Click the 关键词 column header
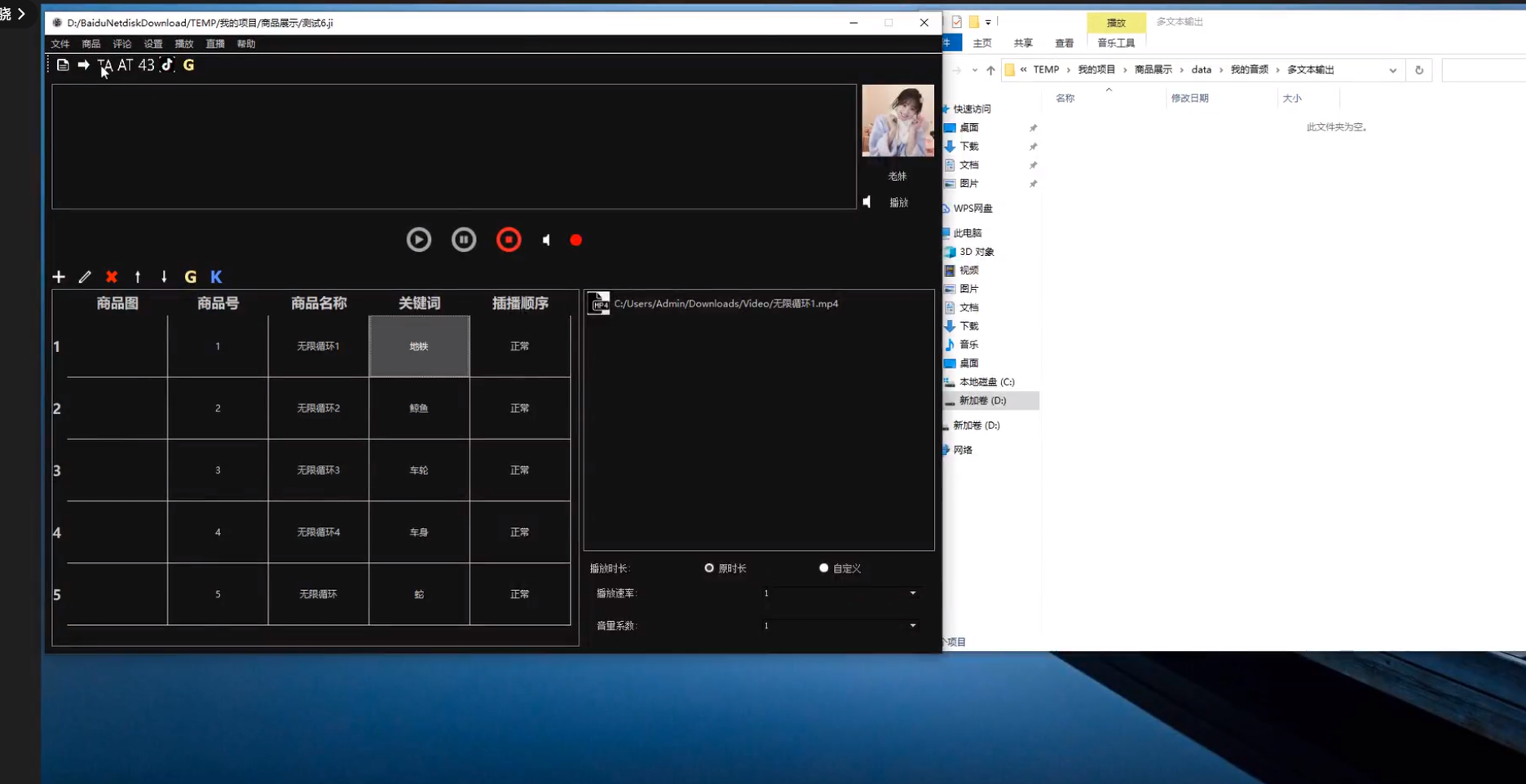 click(x=419, y=303)
